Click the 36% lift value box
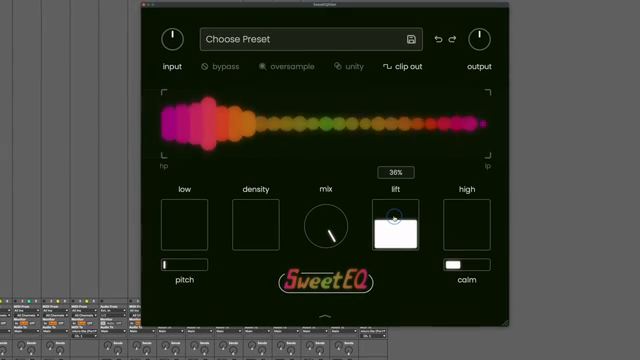 pyautogui.click(x=396, y=172)
